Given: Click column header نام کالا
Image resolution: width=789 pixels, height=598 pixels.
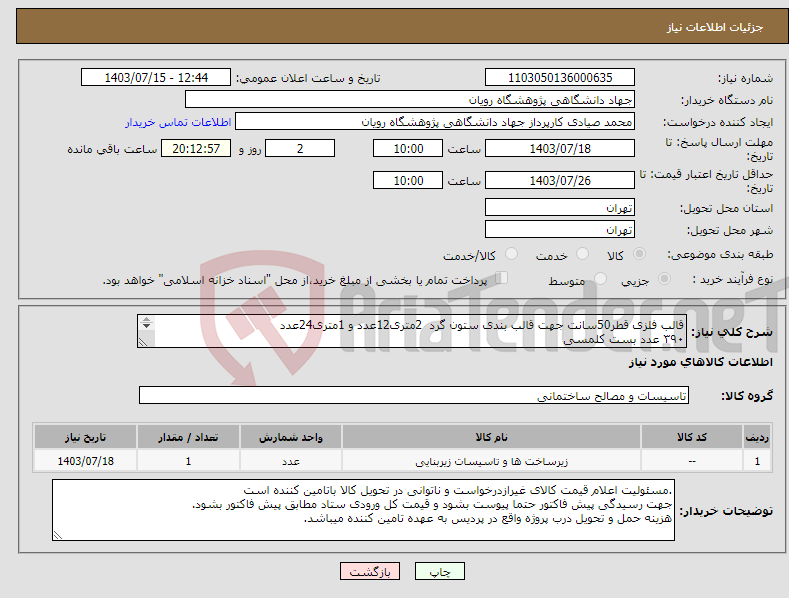Looking at the screenshot, I should click(x=491, y=437).
